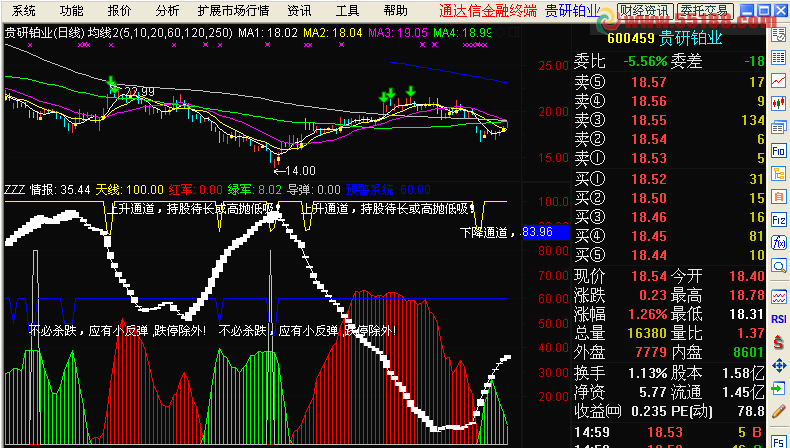Image resolution: width=790 pixels, height=448 pixels.
Task: Select the pencil drawing tool icon
Action: [x=779, y=412]
